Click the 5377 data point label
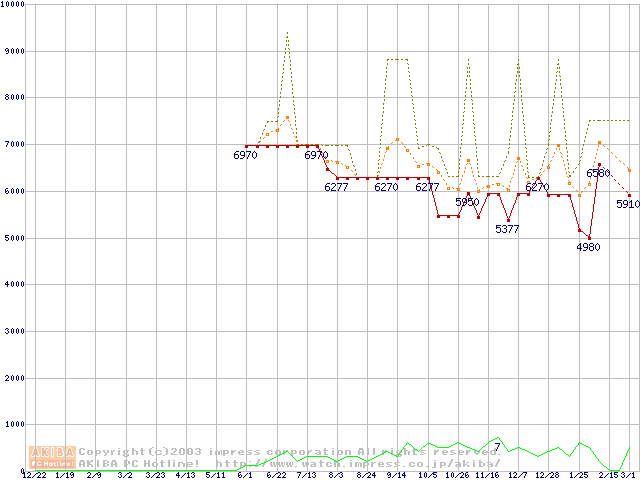The width and height of the screenshot is (640, 480). [x=507, y=229]
